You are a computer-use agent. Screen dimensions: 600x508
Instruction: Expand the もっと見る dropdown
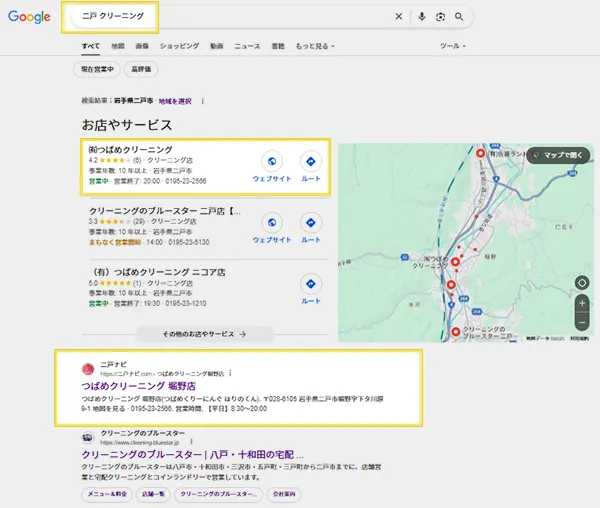click(315, 46)
